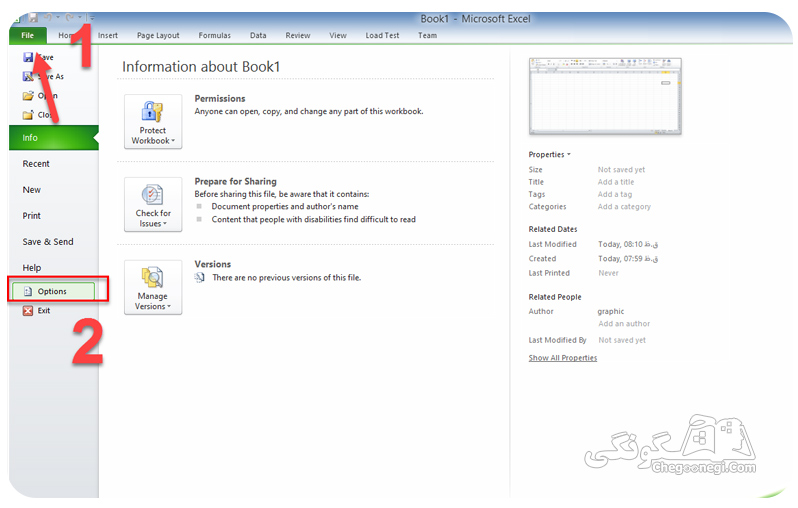The width and height of the screenshot is (798, 508).
Task: Click the Exit red X icon
Action: [28, 311]
